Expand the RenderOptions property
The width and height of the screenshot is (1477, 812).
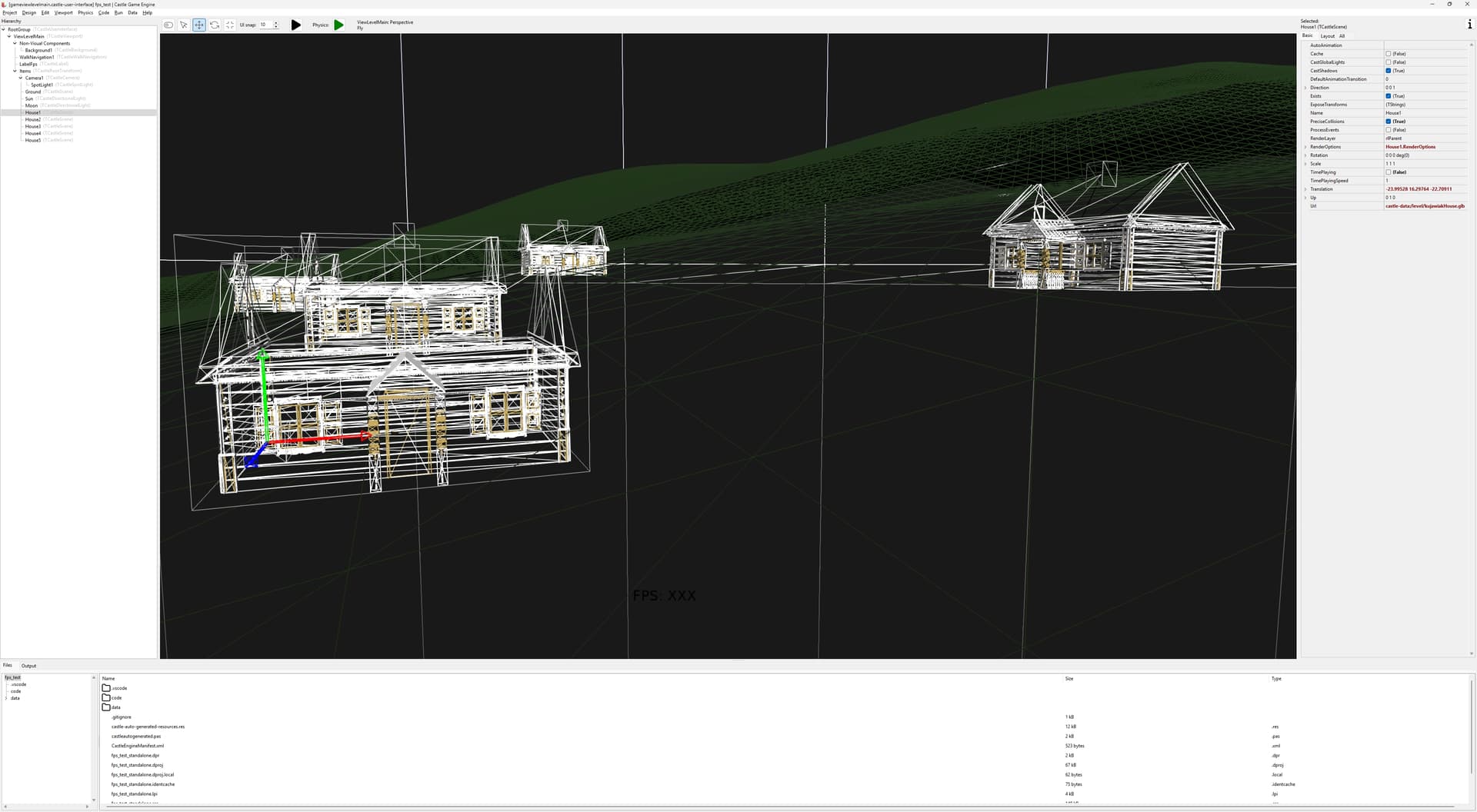point(1305,147)
